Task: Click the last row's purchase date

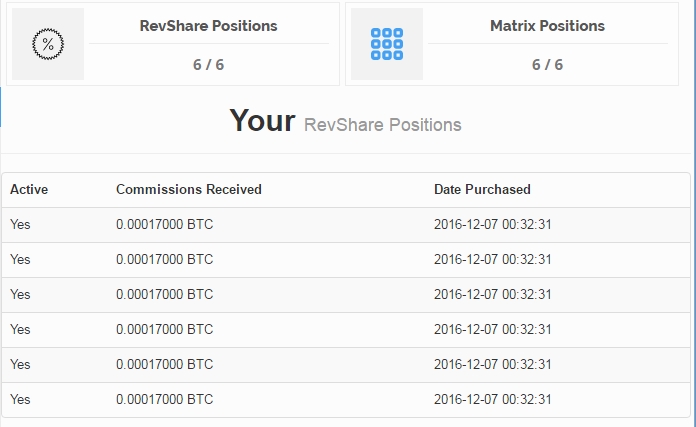Action: (492, 399)
